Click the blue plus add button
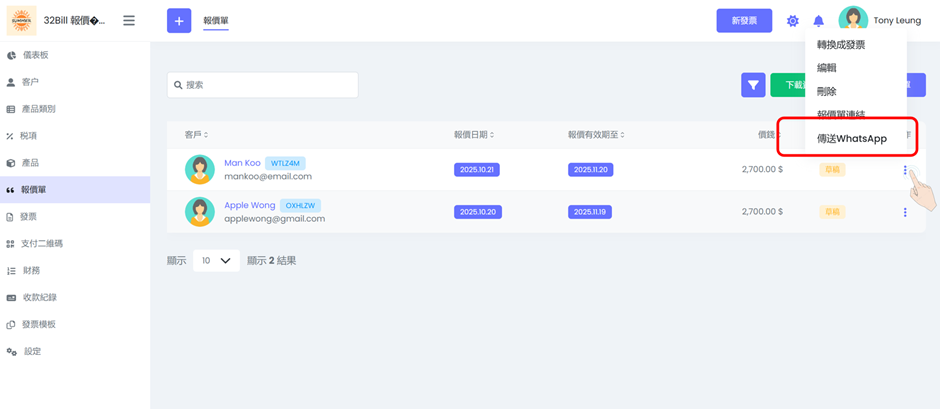 (x=179, y=20)
